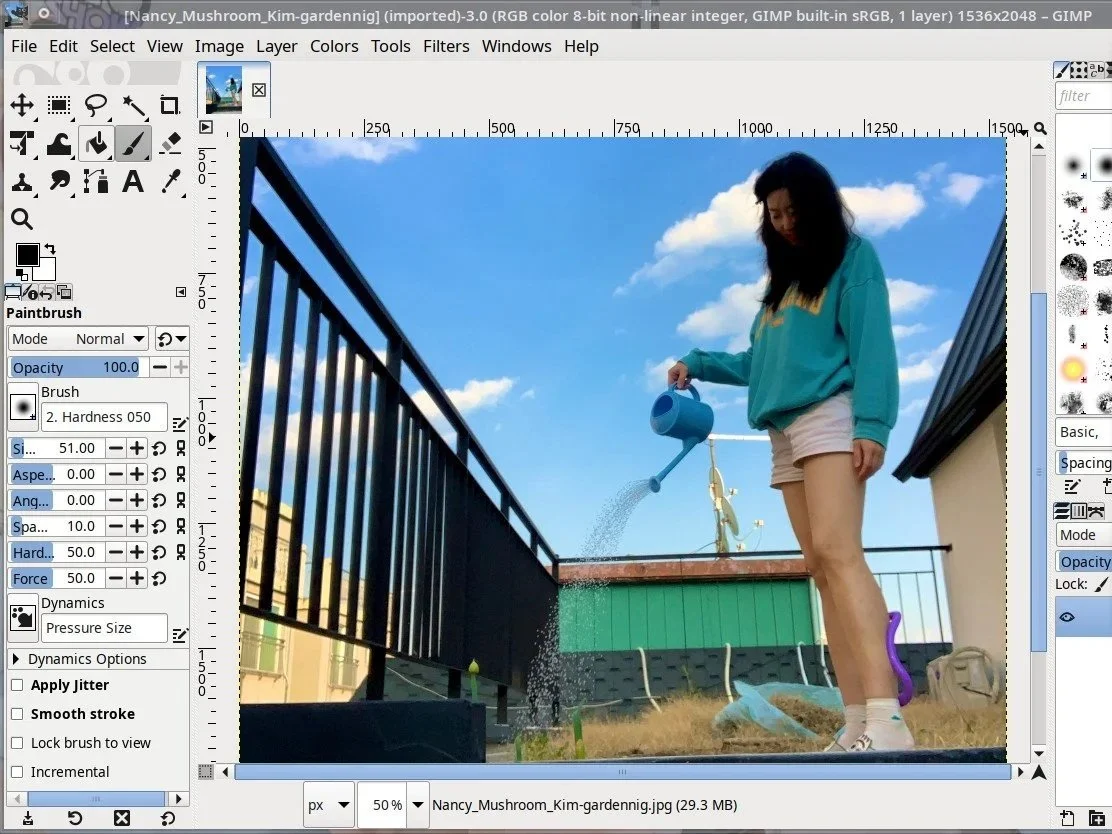
Task: Select the Fuzzy Select tool
Action: (x=133, y=104)
